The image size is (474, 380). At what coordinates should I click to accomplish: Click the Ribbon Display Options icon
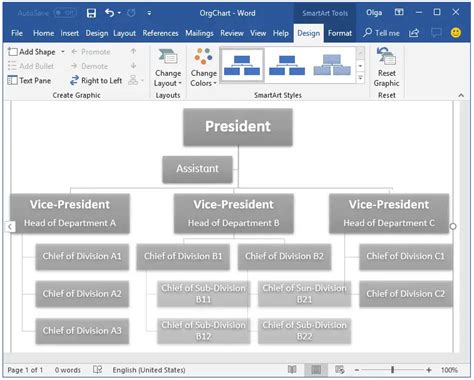coord(399,13)
